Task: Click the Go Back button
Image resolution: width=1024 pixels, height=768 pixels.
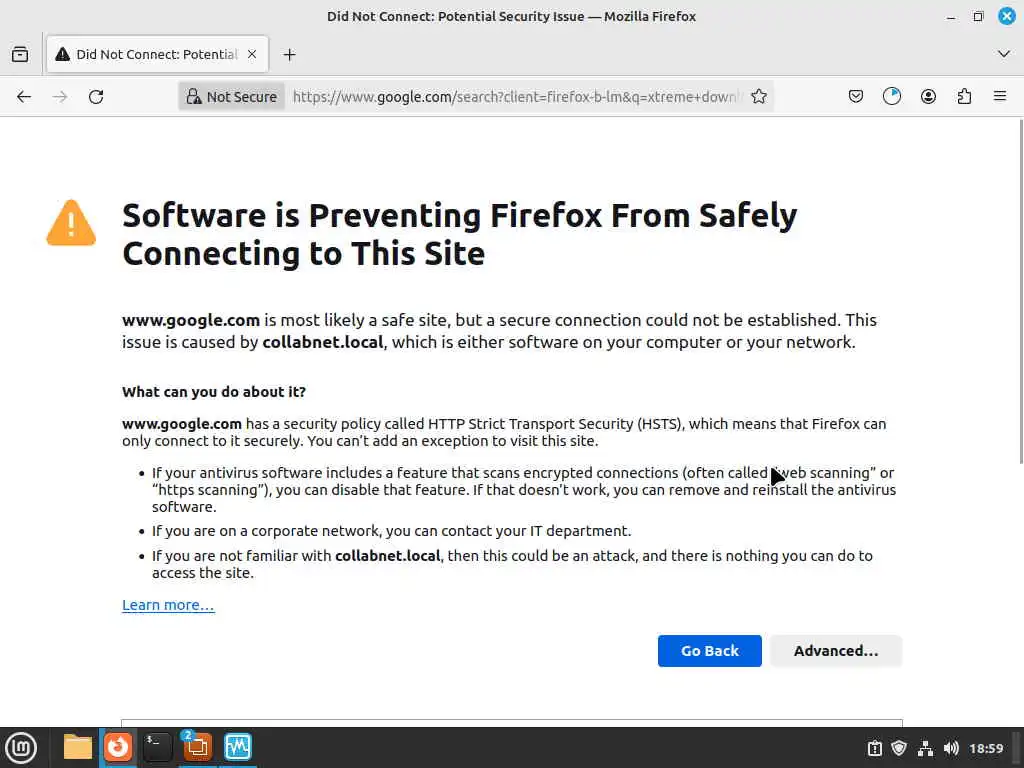Action: [710, 650]
